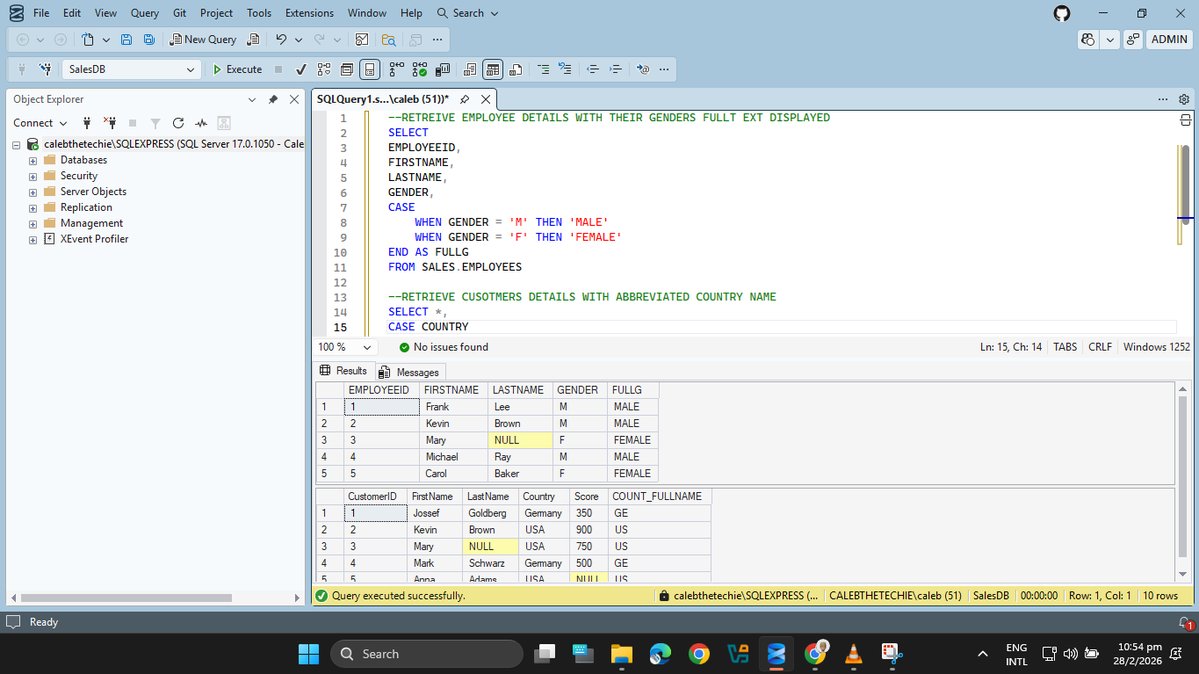Toggle Include Actual Execution Plan
The width and height of the screenshot is (1199, 674).
point(396,69)
